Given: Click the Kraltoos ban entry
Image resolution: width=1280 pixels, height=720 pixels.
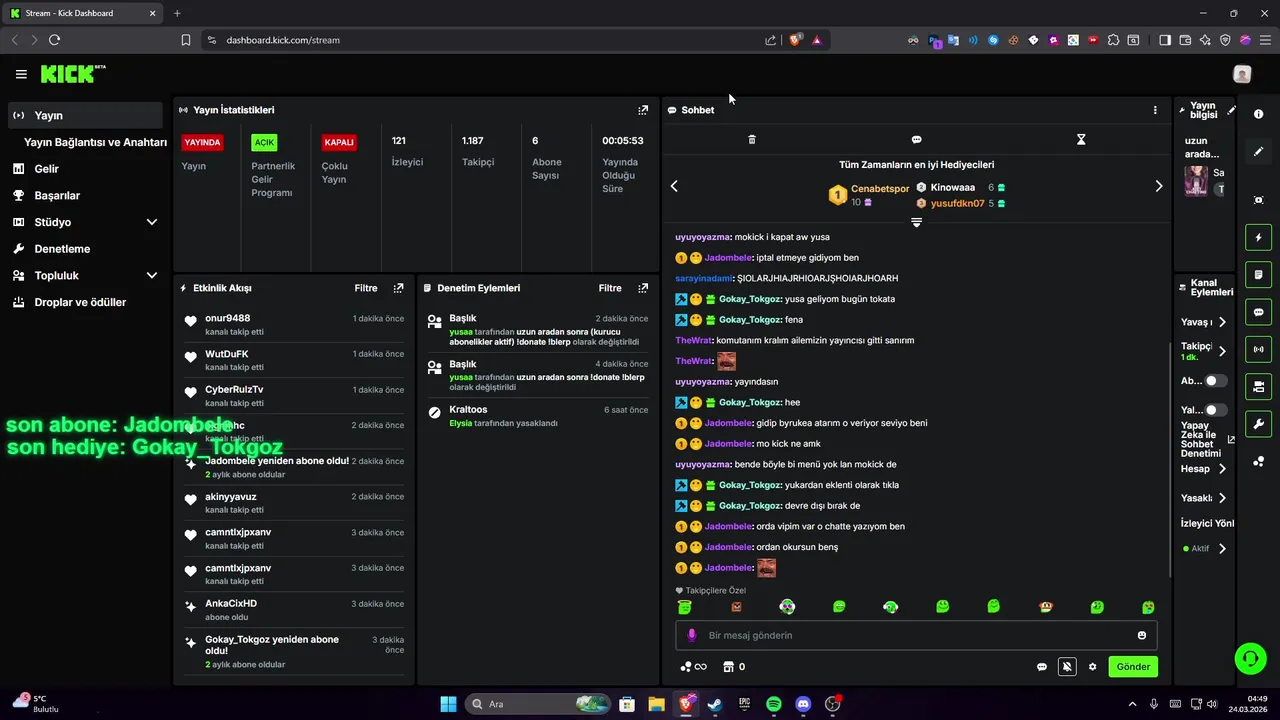Looking at the screenshot, I should click(x=538, y=416).
